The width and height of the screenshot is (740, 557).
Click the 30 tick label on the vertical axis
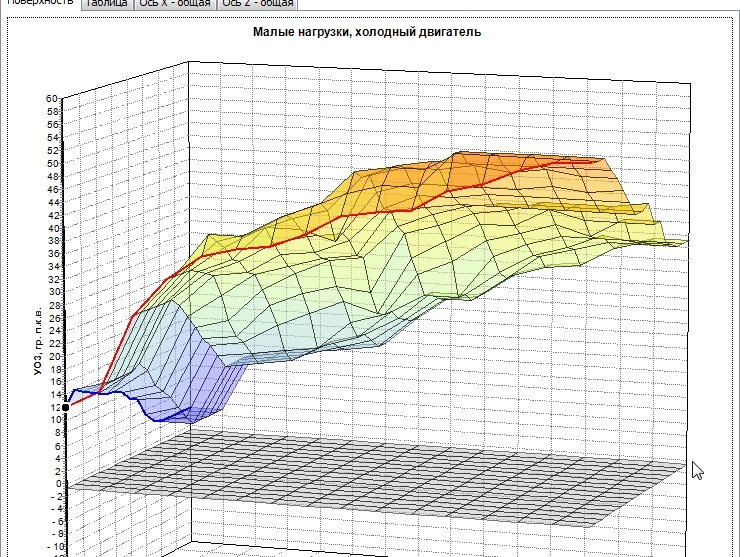[x=50, y=291]
